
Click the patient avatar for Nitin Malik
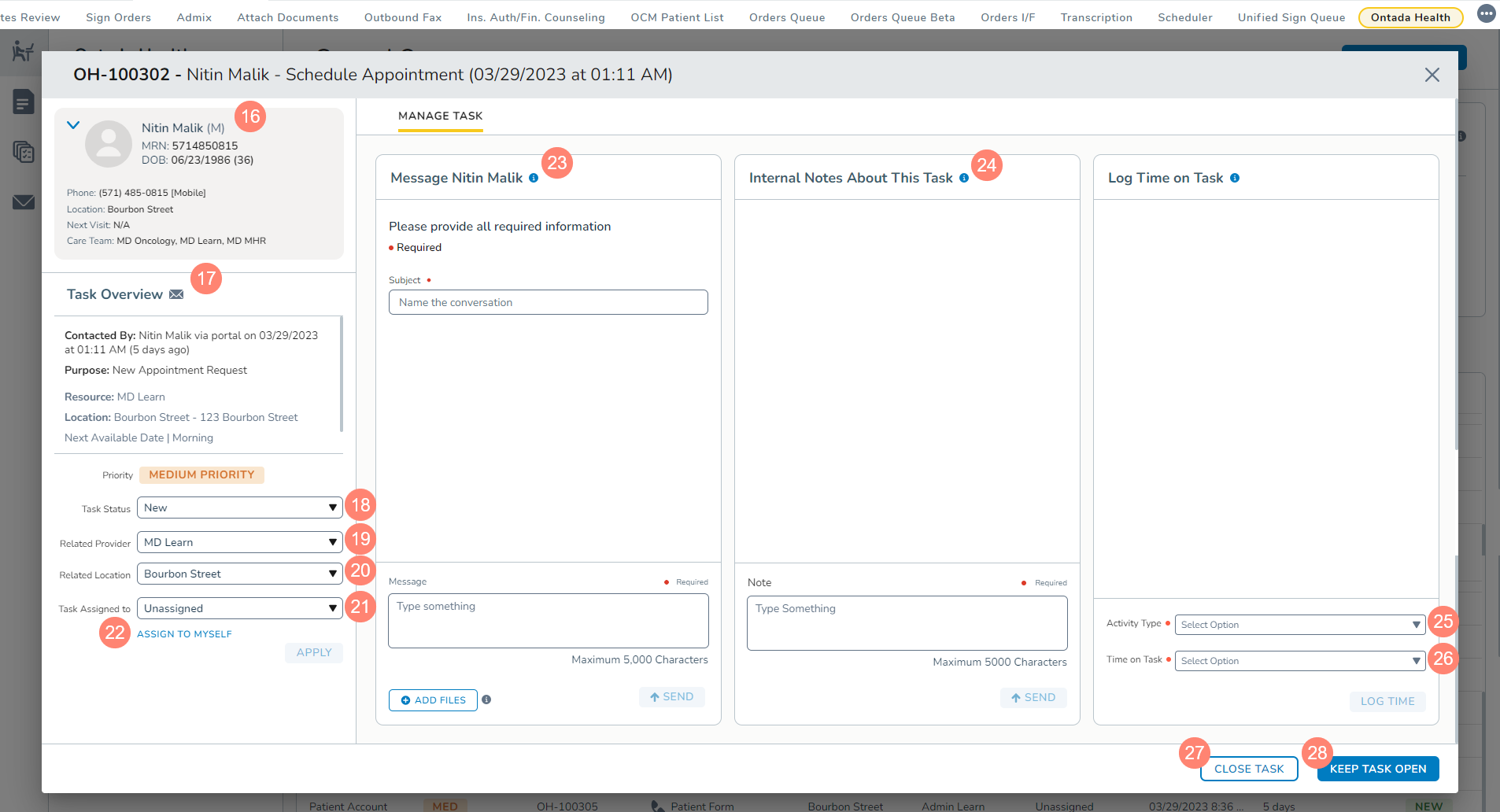pyautogui.click(x=109, y=143)
